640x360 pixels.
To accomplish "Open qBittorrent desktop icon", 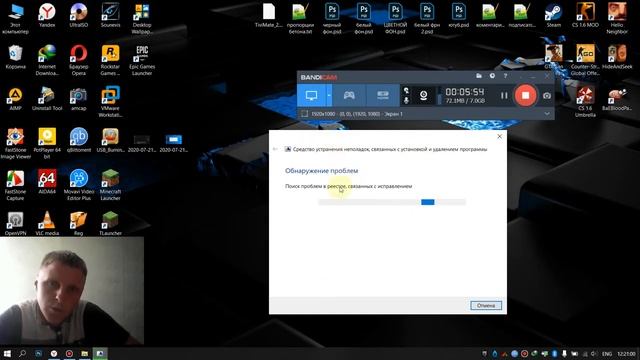I will 78,140.
